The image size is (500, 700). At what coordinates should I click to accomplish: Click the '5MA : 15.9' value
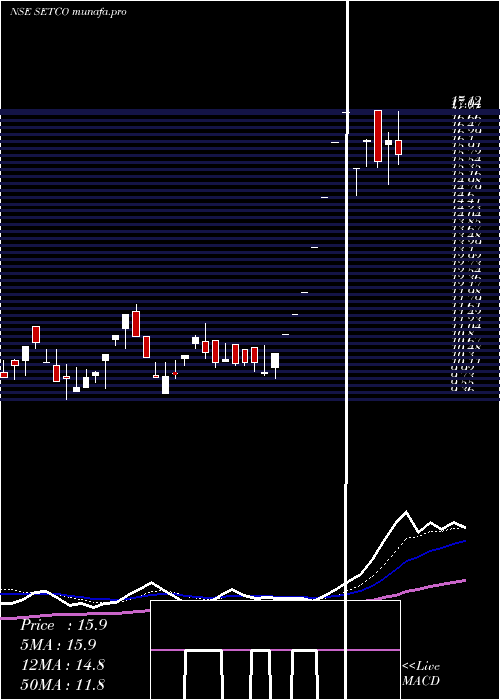(x=58, y=645)
